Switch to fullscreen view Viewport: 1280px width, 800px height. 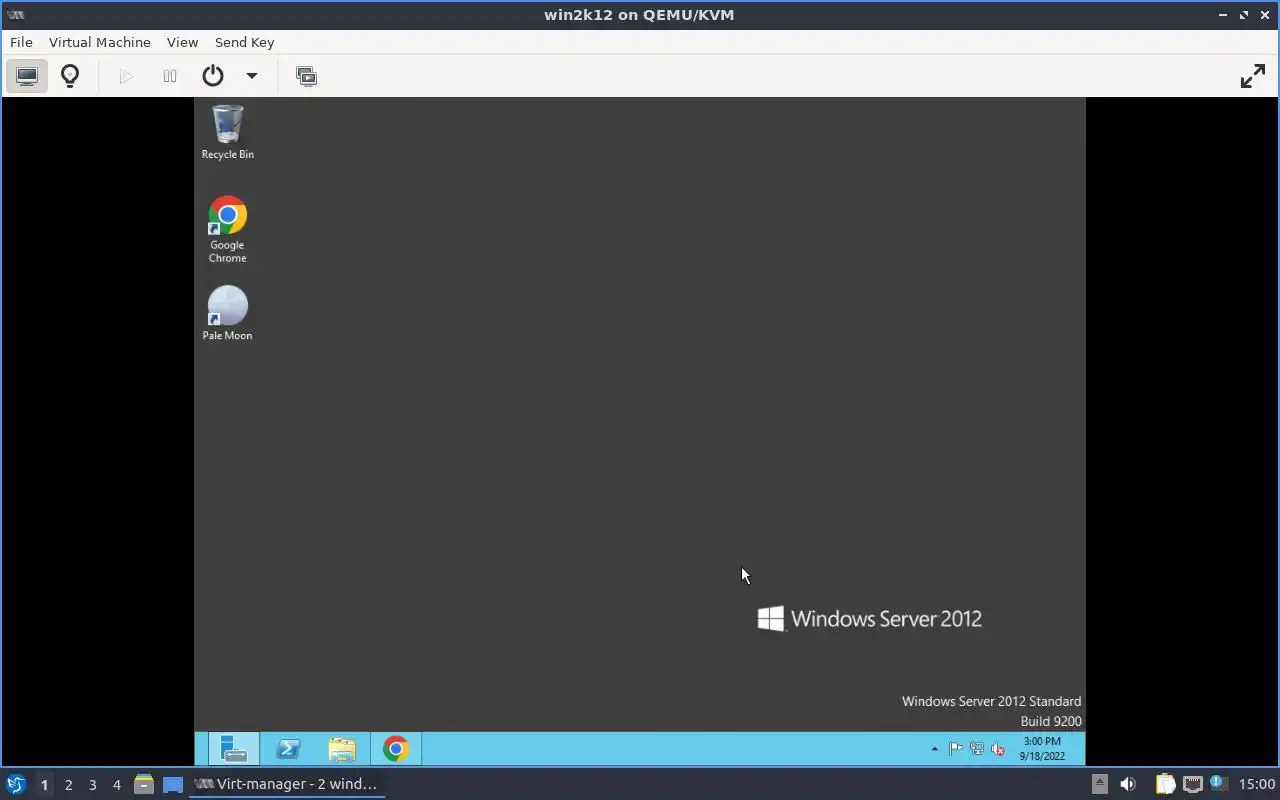tap(1252, 76)
